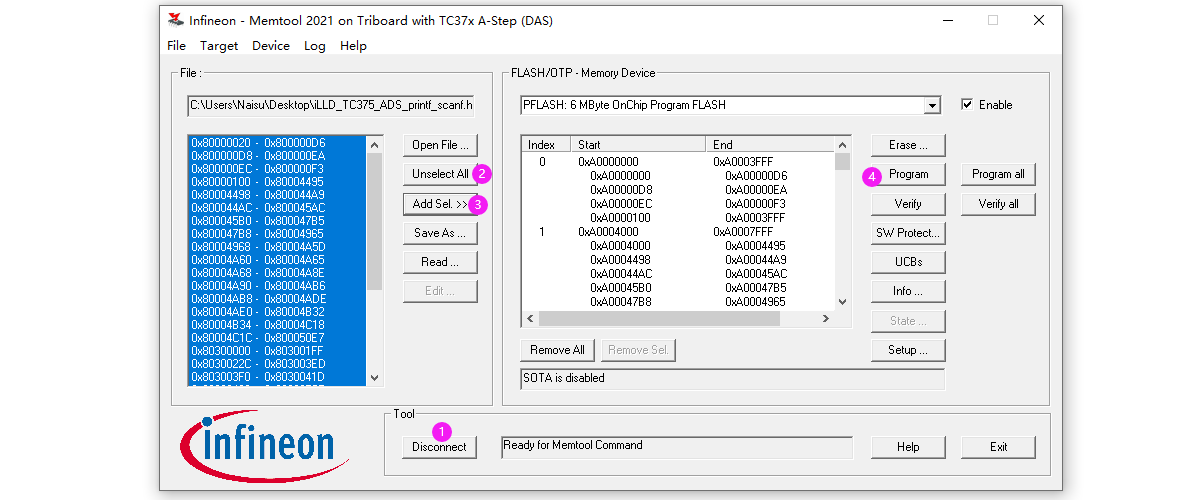This screenshot has width=1200, height=500.
Task: Click the Verify button
Action: tap(908, 204)
